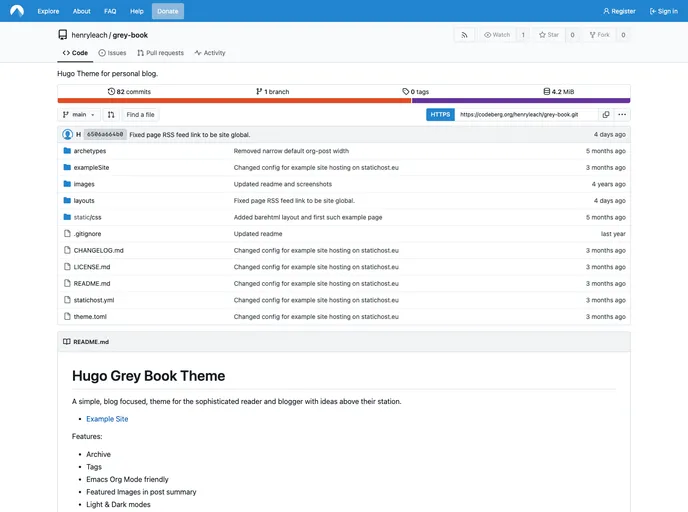Star the grey-book repository
This screenshot has height=512, width=688.
coord(548,35)
